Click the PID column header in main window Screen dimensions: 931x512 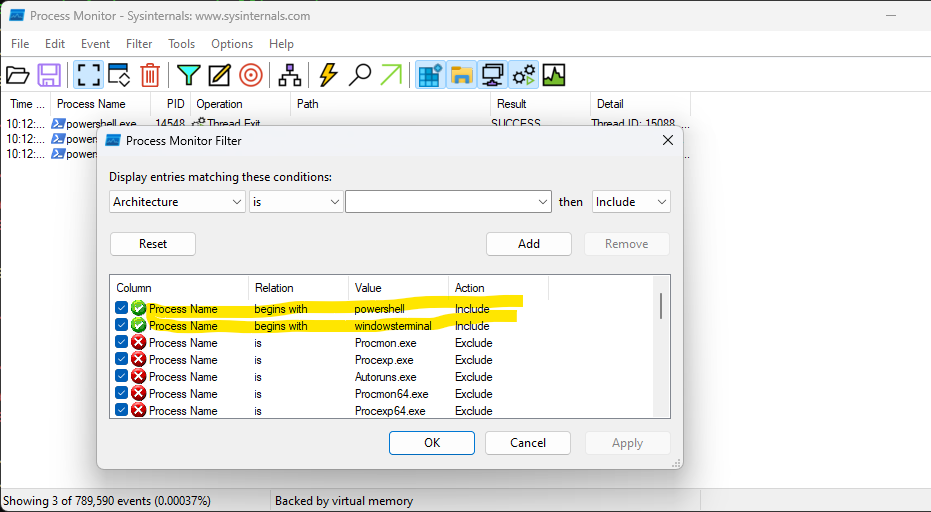[170, 104]
